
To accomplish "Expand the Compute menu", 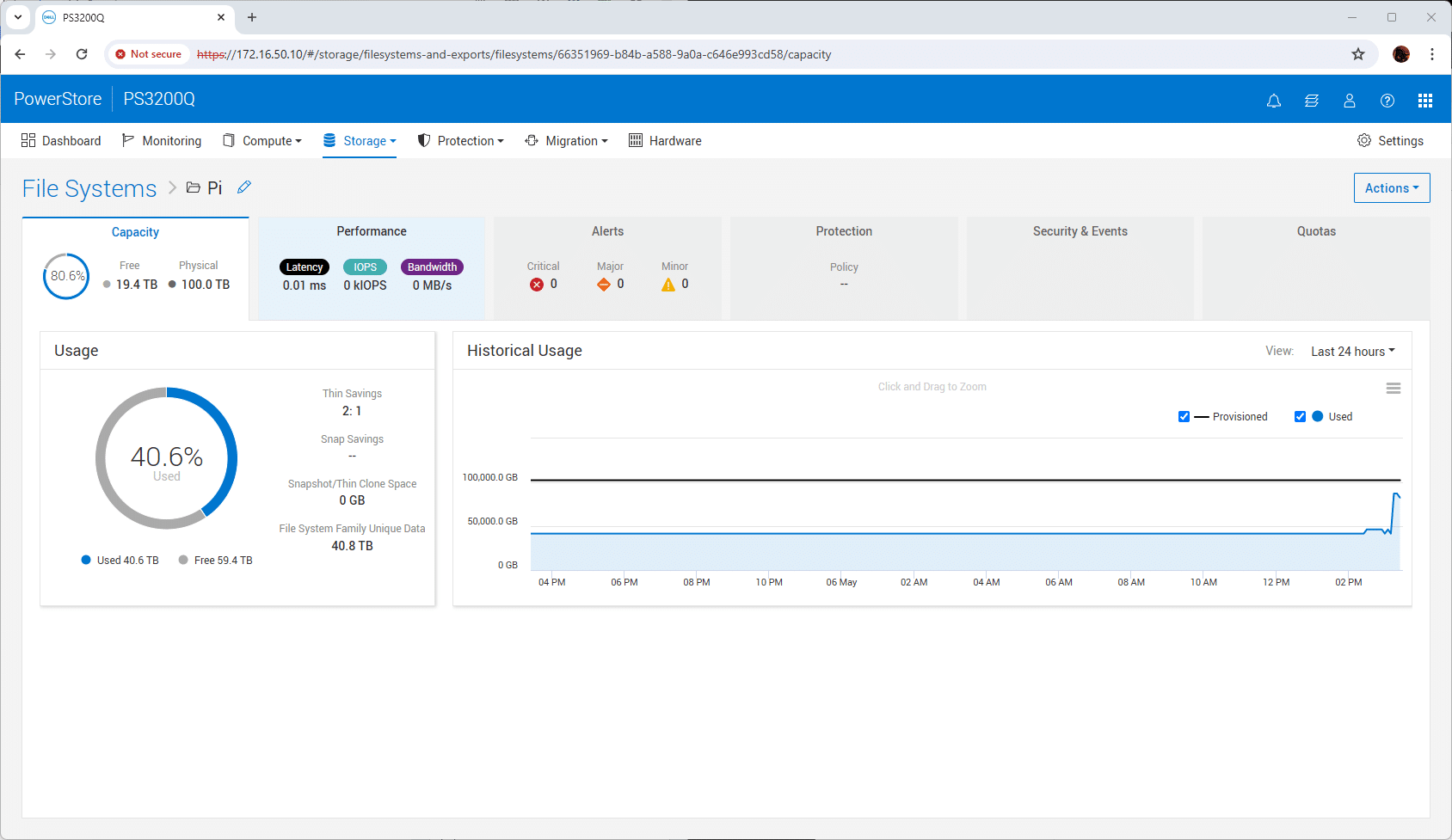I will pos(262,141).
